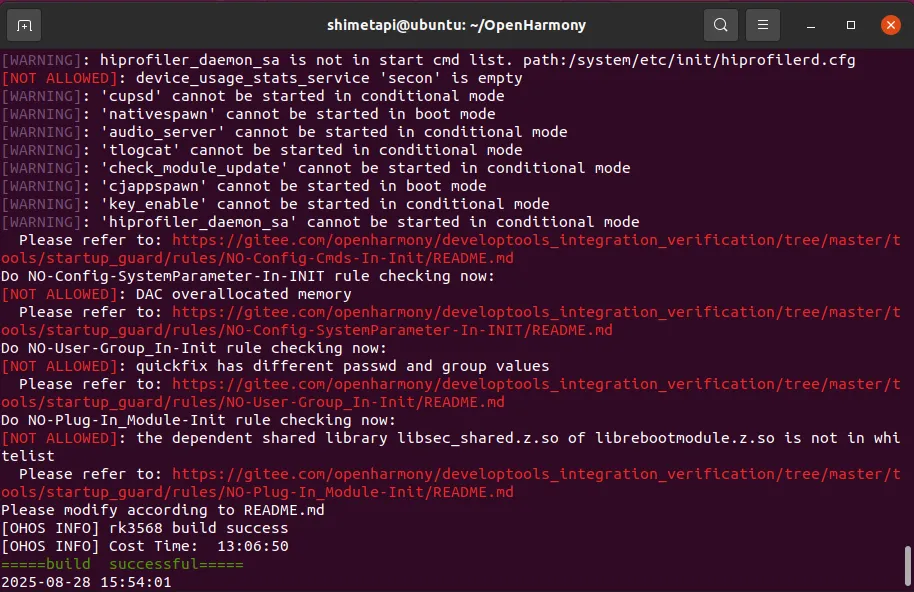
Task: Click the quickfix passwd and group error
Action: [x=342, y=366]
